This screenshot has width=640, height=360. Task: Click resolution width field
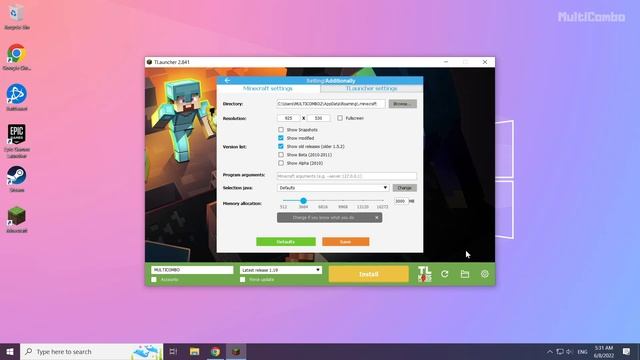(x=289, y=118)
